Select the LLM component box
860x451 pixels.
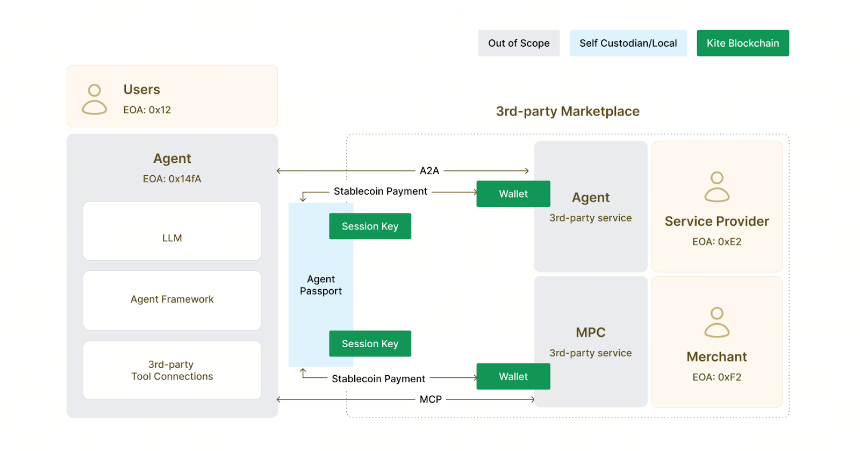pyautogui.click(x=172, y=231)
